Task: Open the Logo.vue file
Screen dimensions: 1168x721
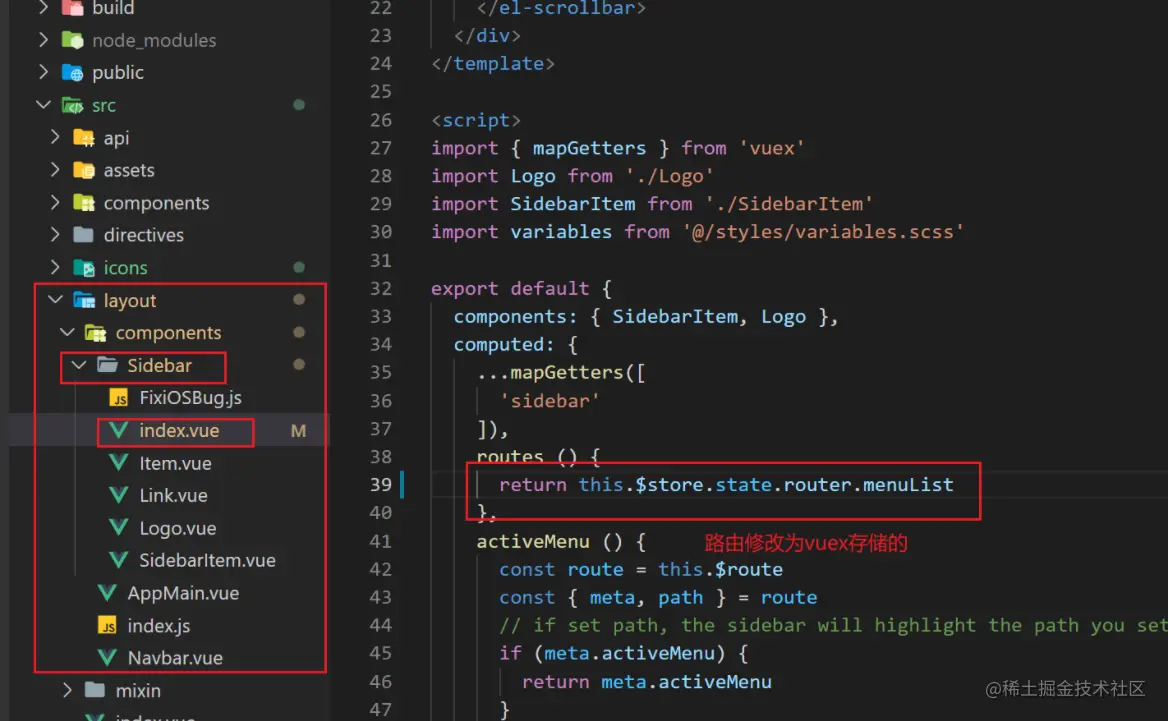Action: click(x=177, y=528)
